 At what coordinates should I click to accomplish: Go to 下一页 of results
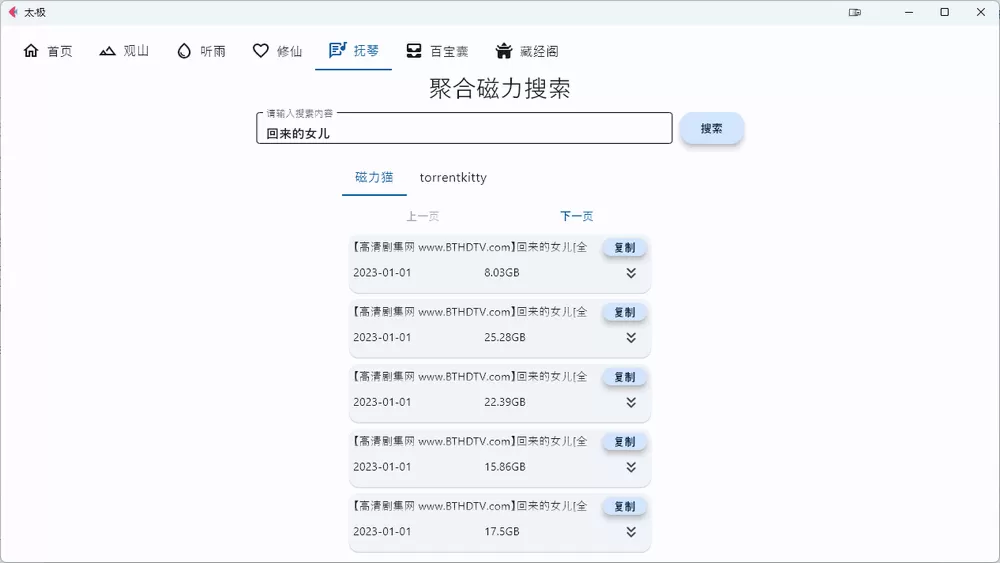coord(577,216)
